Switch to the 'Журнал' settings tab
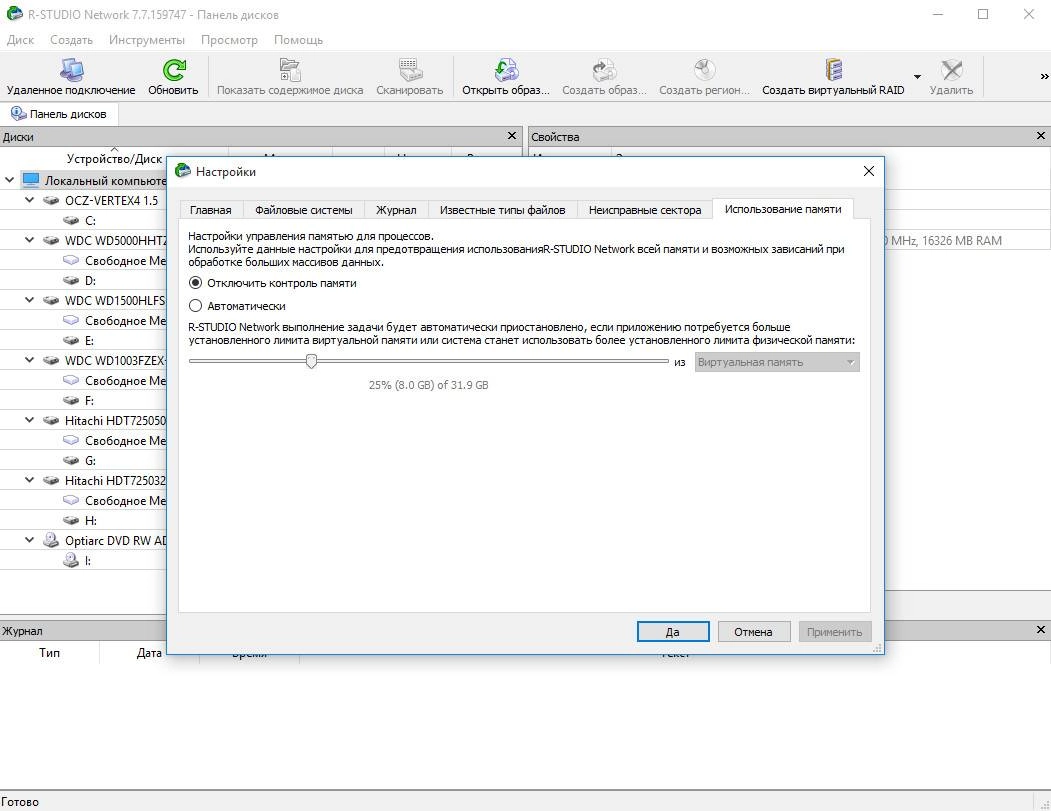This screenshot has height=811, width=1051. tap(395, 210)
